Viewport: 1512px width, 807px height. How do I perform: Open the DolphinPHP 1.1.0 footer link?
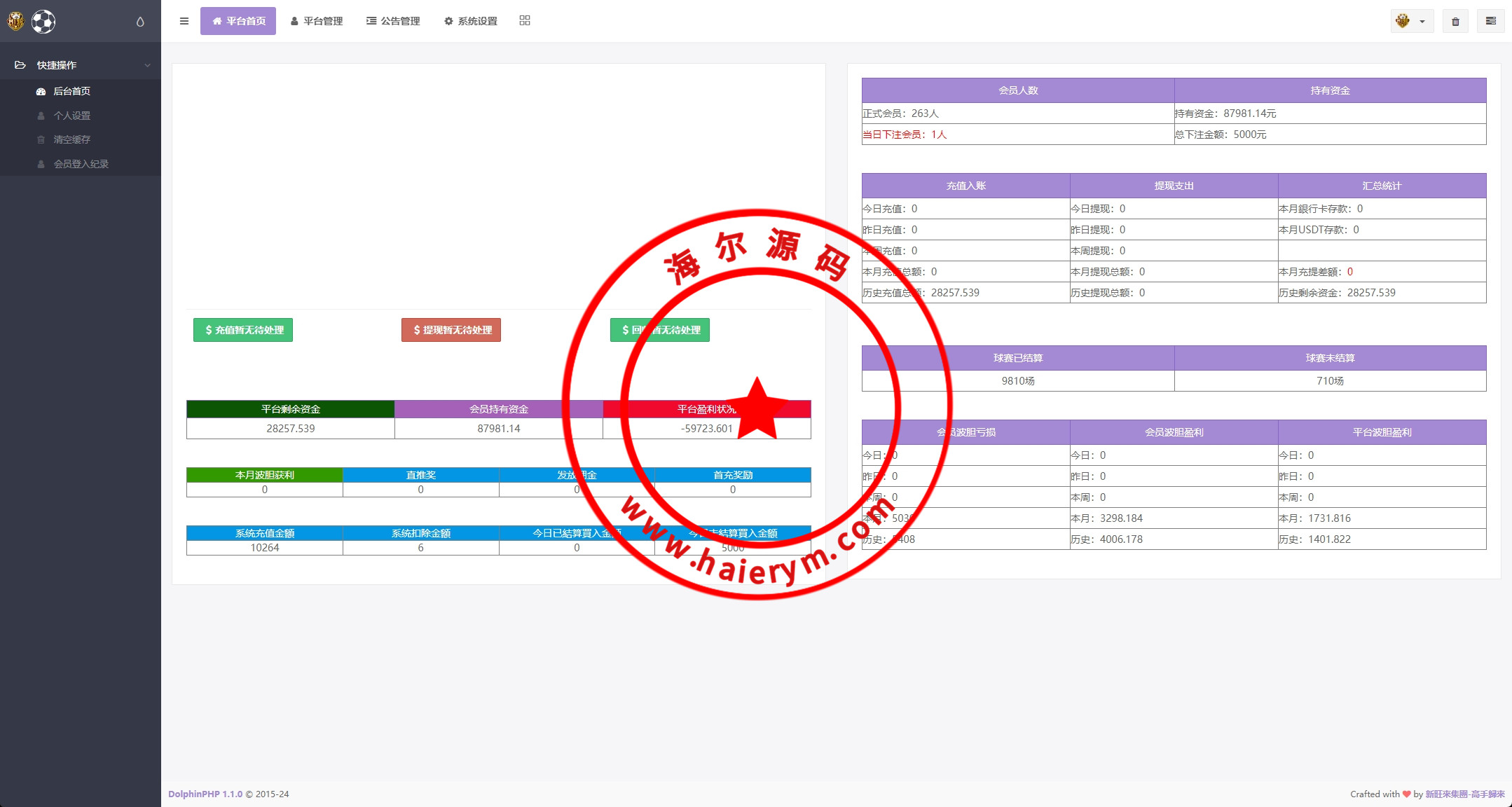click(x=205, y=794)
